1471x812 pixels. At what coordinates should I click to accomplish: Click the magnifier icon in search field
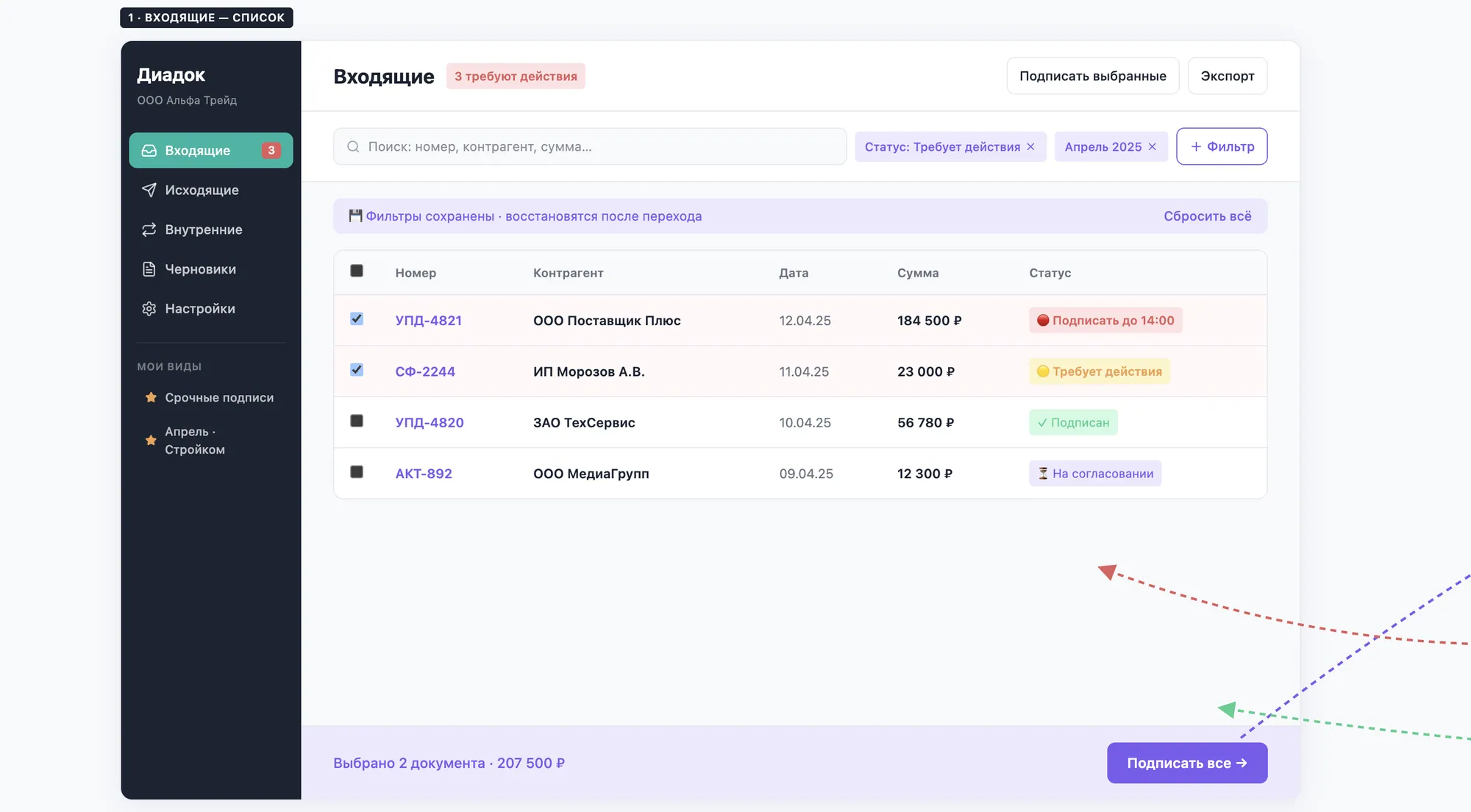tap(353, 146)
